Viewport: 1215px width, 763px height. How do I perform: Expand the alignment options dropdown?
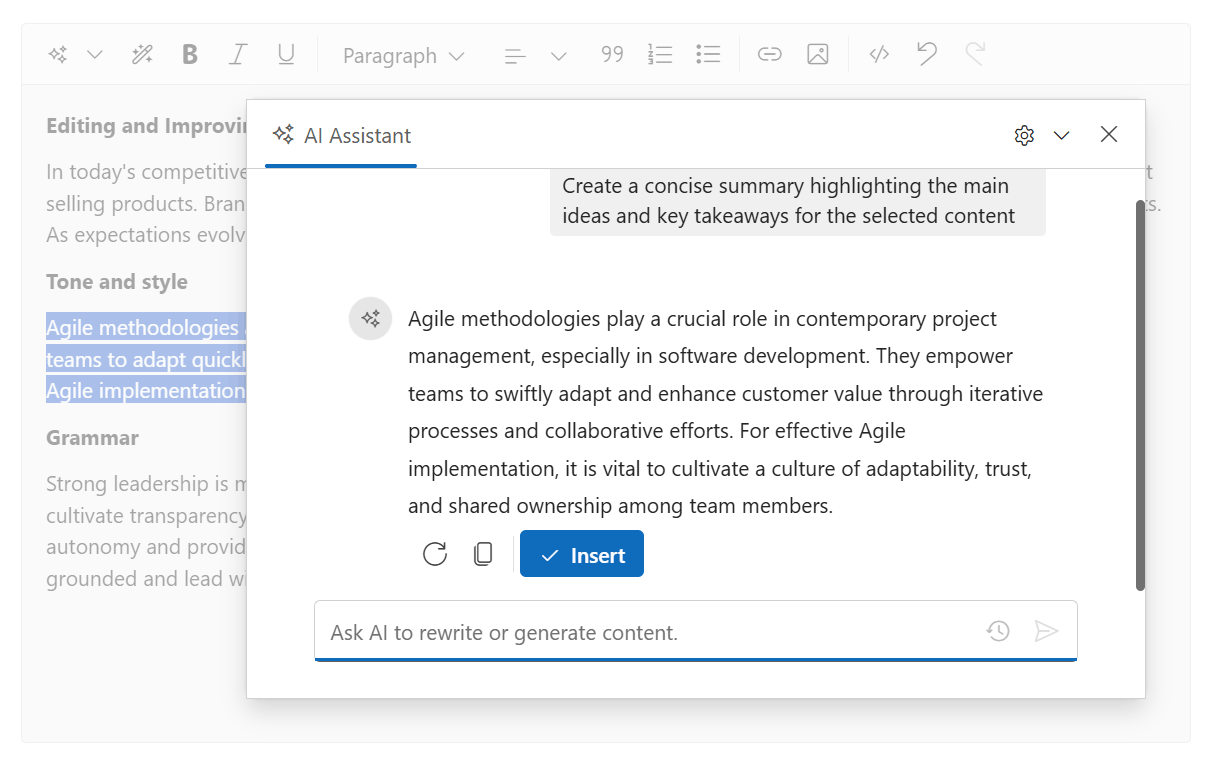tap(559, 56)
